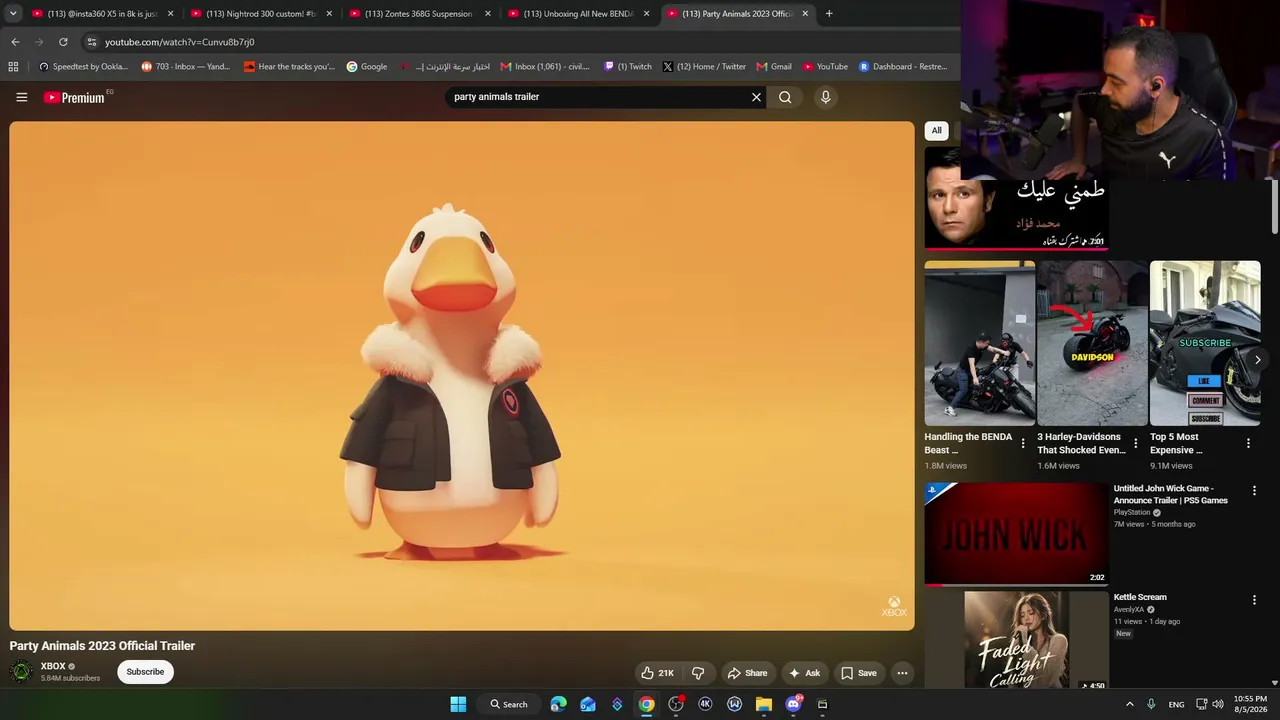Open the Hear the tracks bookmark

tap(290, 67)
